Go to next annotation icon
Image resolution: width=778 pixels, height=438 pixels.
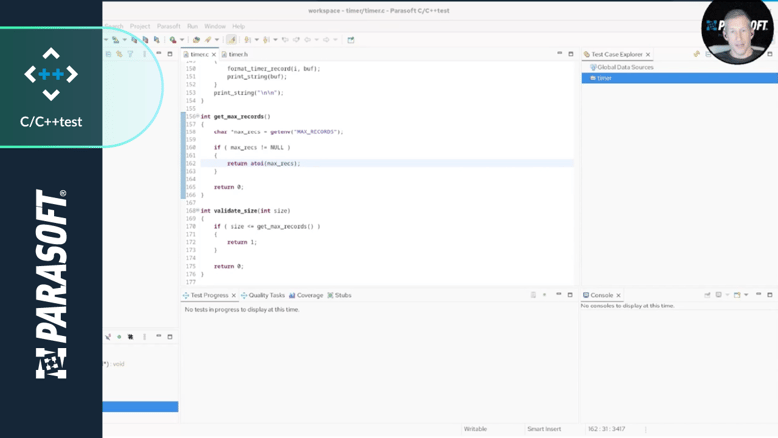[248, 40]
